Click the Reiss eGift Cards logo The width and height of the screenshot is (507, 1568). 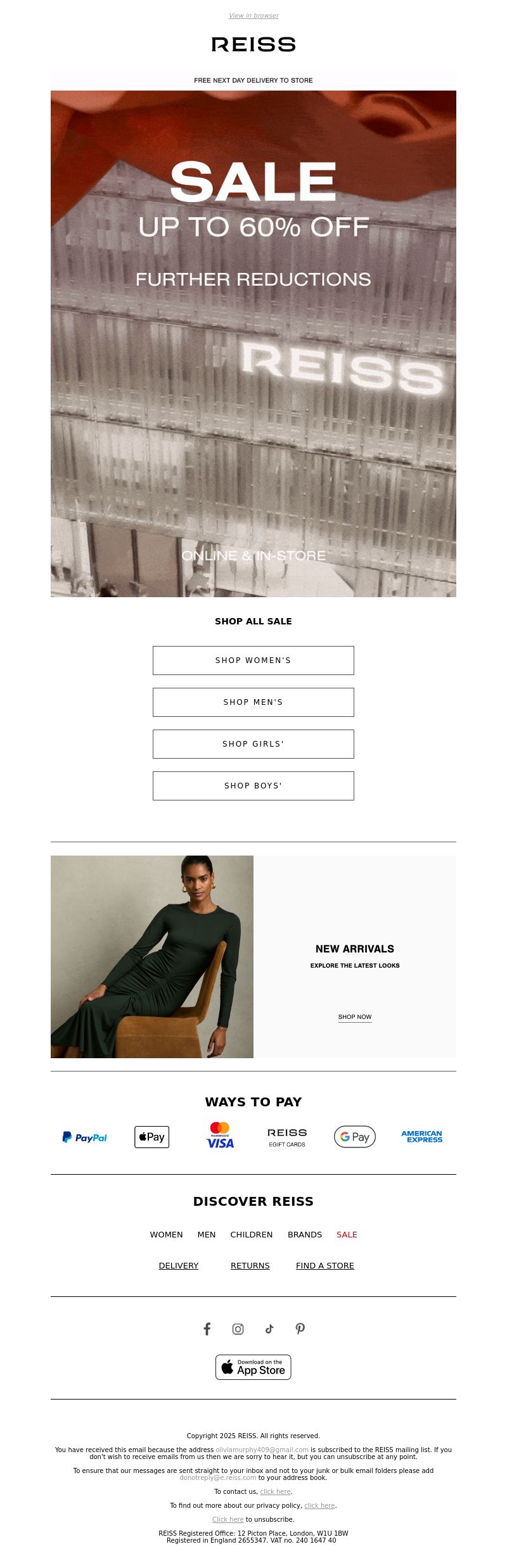[x=287, y=1137]
